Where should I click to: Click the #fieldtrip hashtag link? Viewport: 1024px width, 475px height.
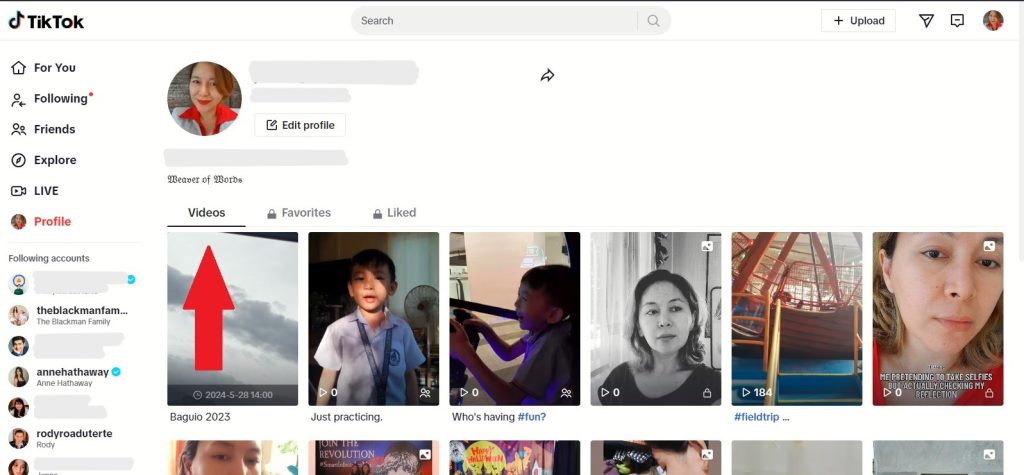[x=756, y=417]
